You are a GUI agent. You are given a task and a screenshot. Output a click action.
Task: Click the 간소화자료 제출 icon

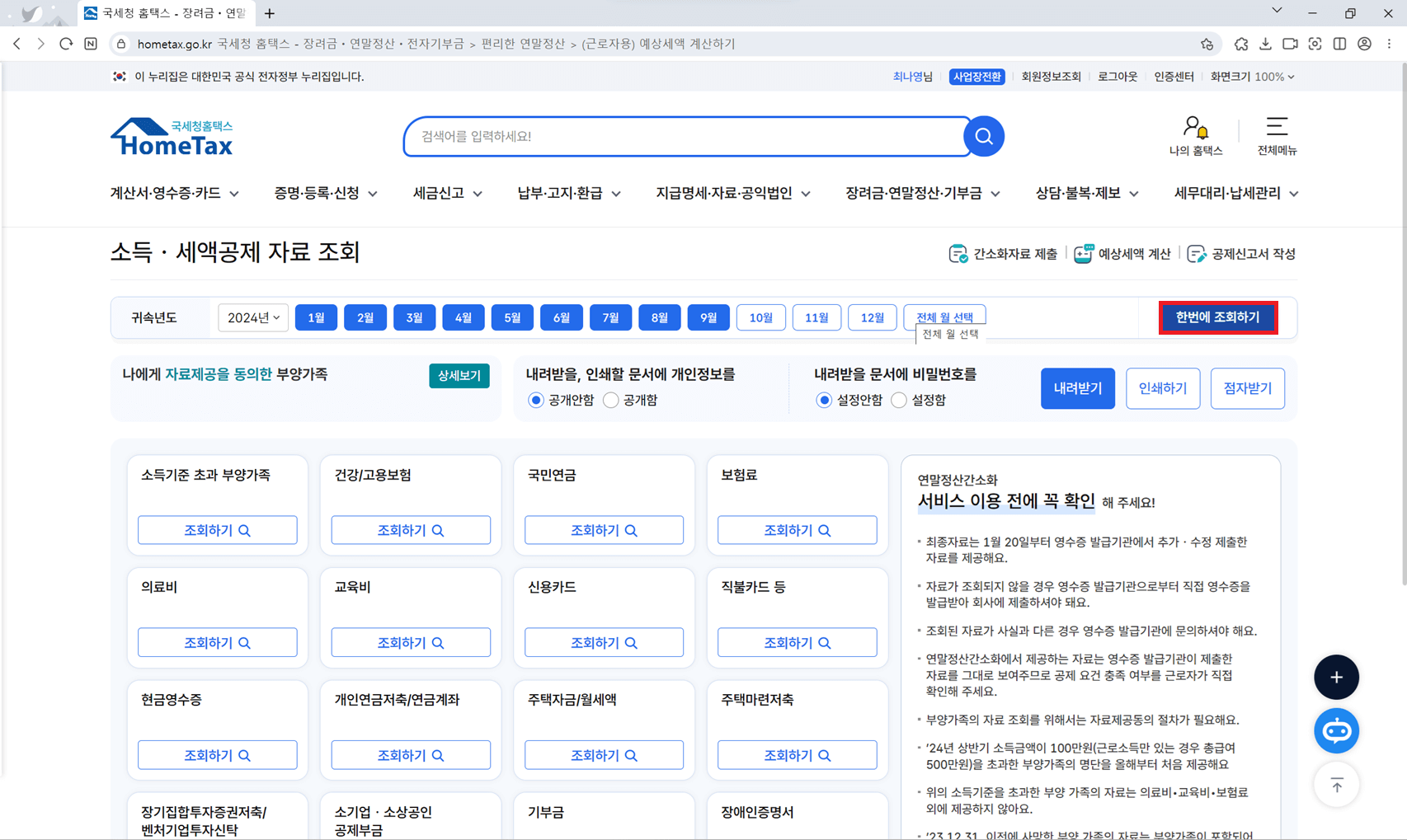pyautogui.click(x=958, y=253)
